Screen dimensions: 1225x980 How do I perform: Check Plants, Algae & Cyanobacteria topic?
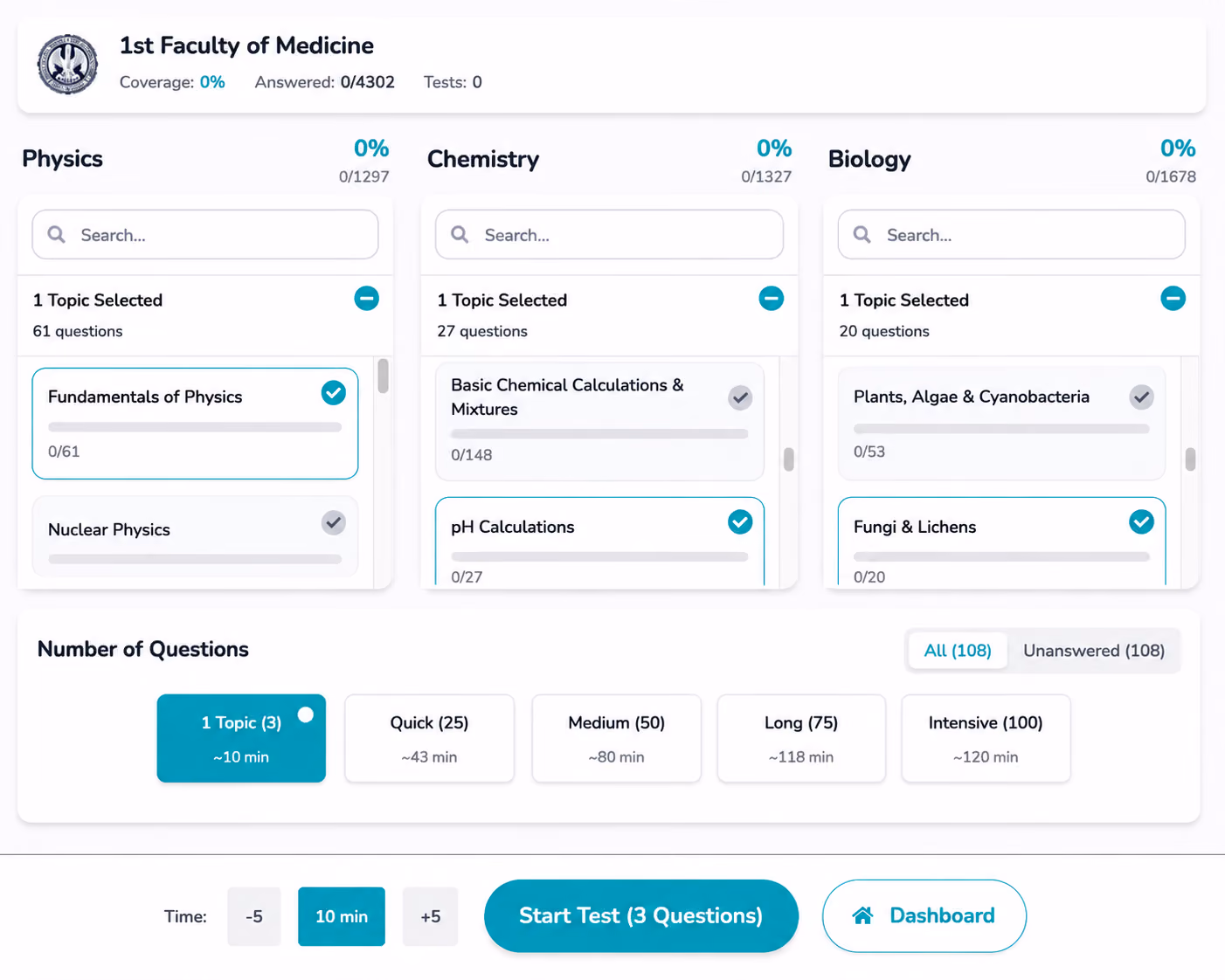coord(1141,397)
